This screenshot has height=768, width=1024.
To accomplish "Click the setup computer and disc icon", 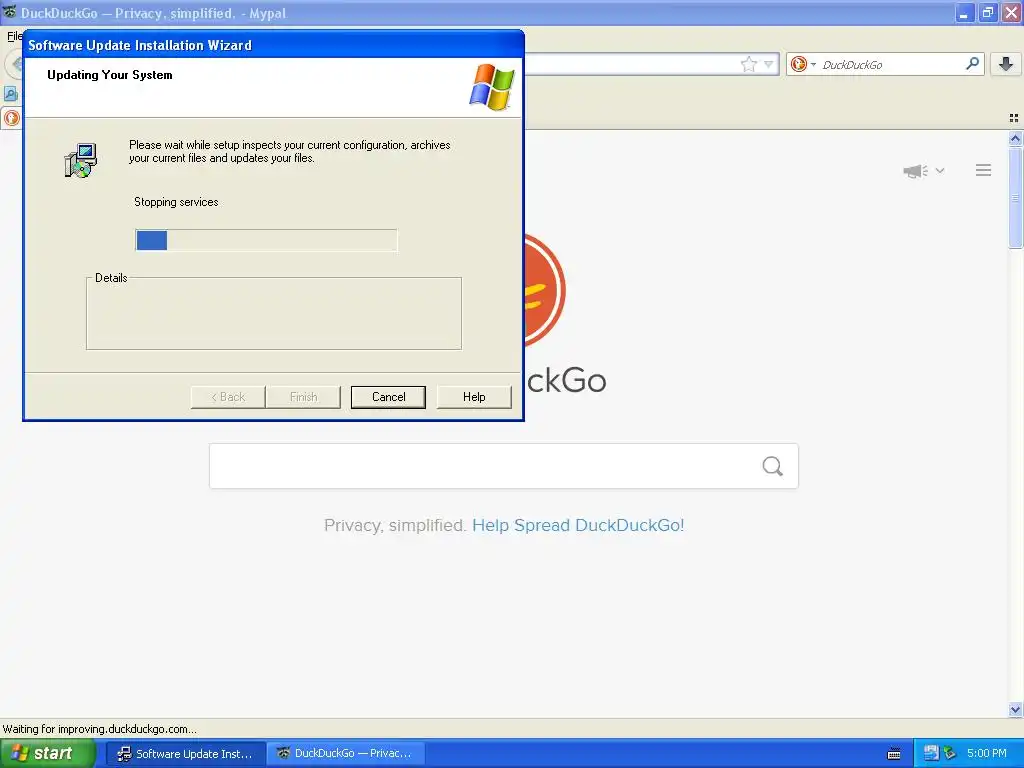I will pos(81,160).
